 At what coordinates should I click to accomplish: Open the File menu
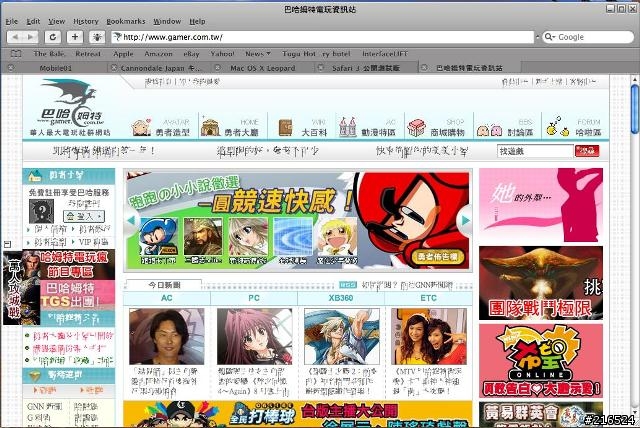coord(11,22)
